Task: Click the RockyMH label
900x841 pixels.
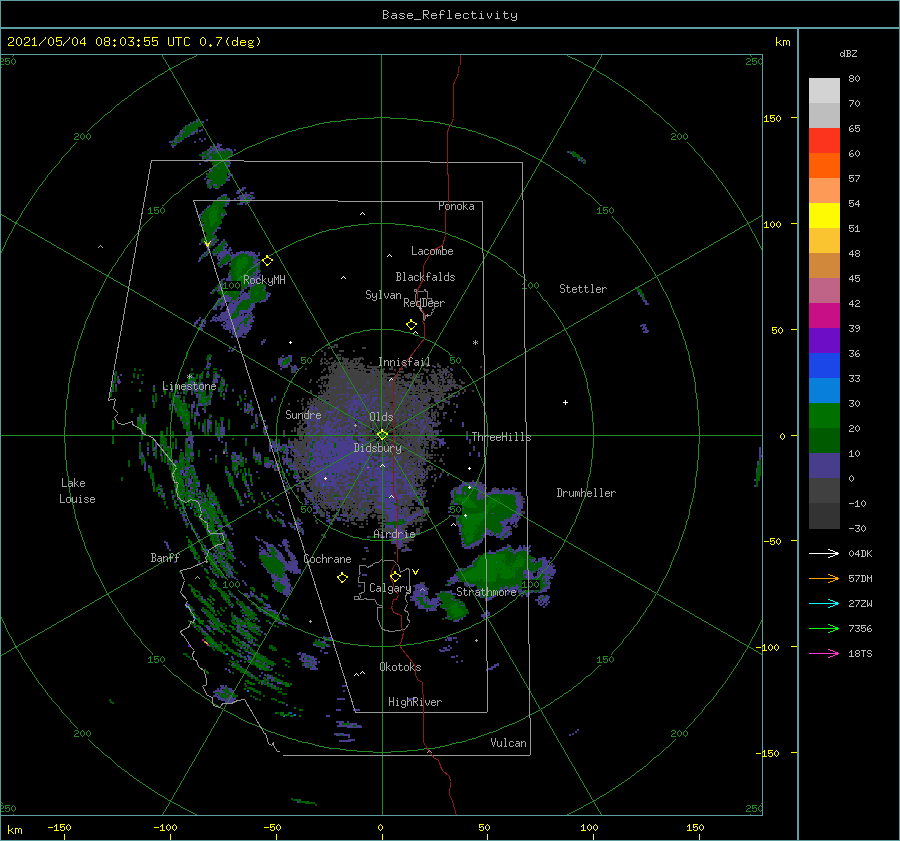Action: [264, 280]
